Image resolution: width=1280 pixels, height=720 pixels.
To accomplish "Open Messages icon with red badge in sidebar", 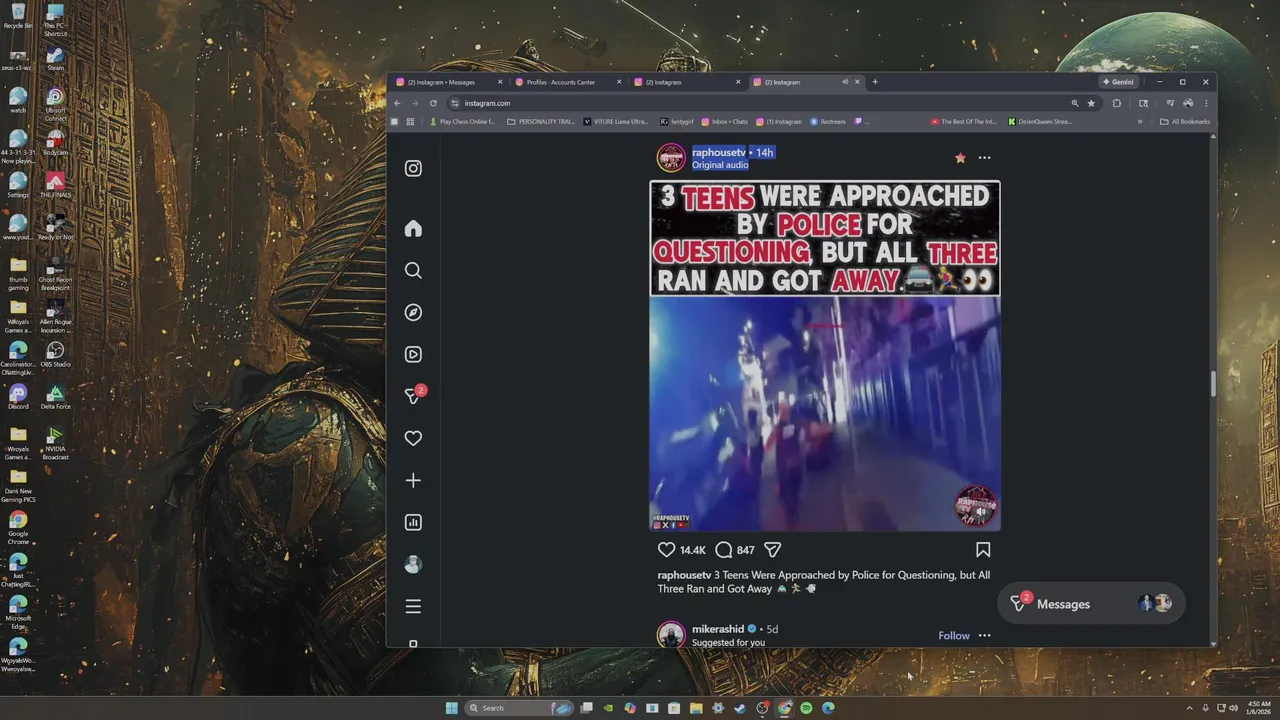I will (x=414, y=396).
